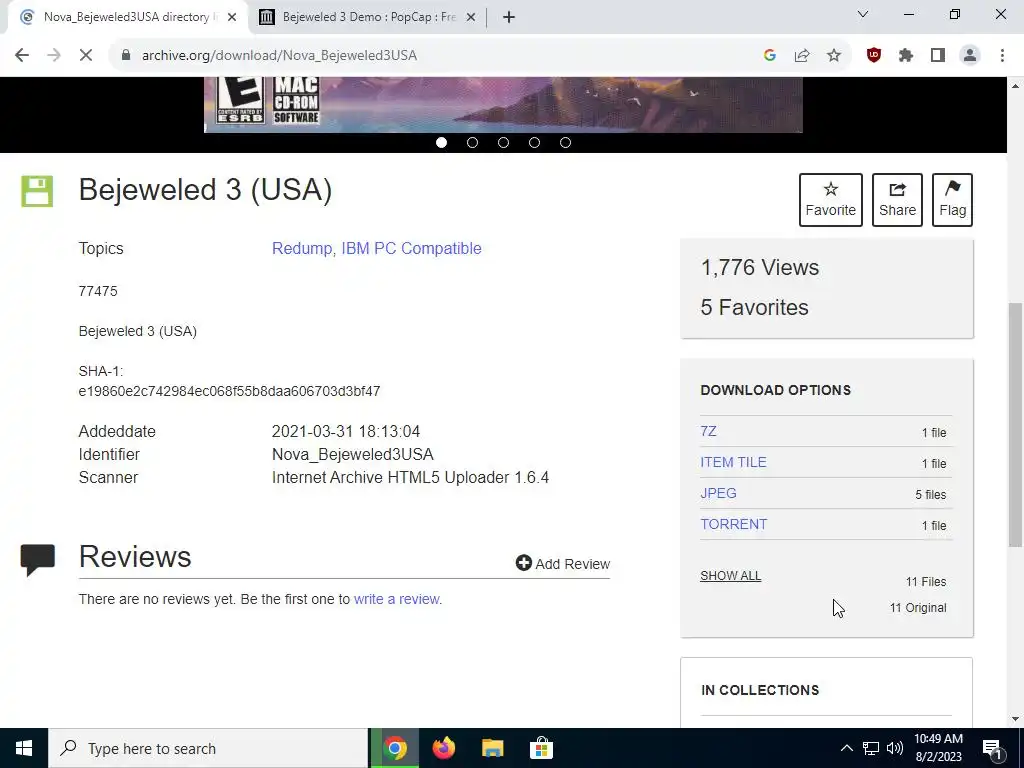Show hidden system tray icons

click(x=846, y=748)
